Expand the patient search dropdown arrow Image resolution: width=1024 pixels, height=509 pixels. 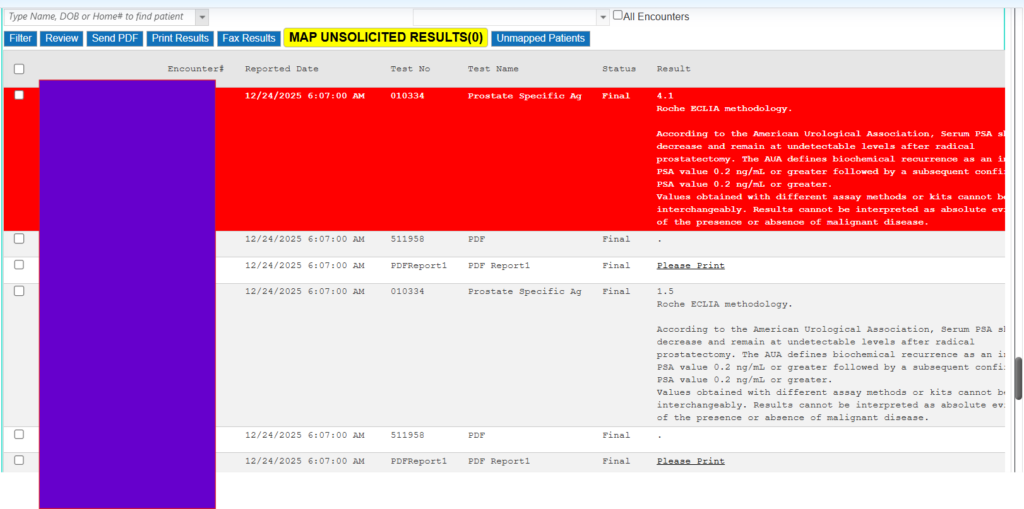tap(202, 17)
